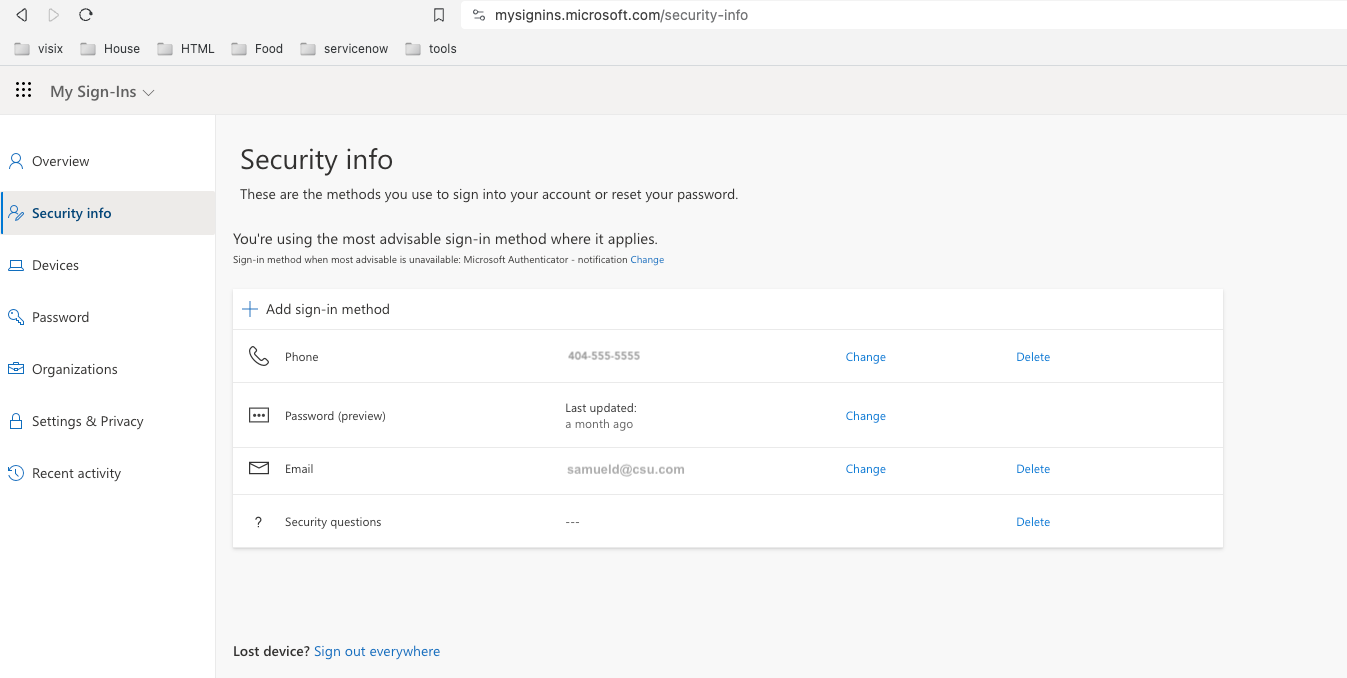
Task: Click Sign out everywhere link
Action: tap(377, 651)
